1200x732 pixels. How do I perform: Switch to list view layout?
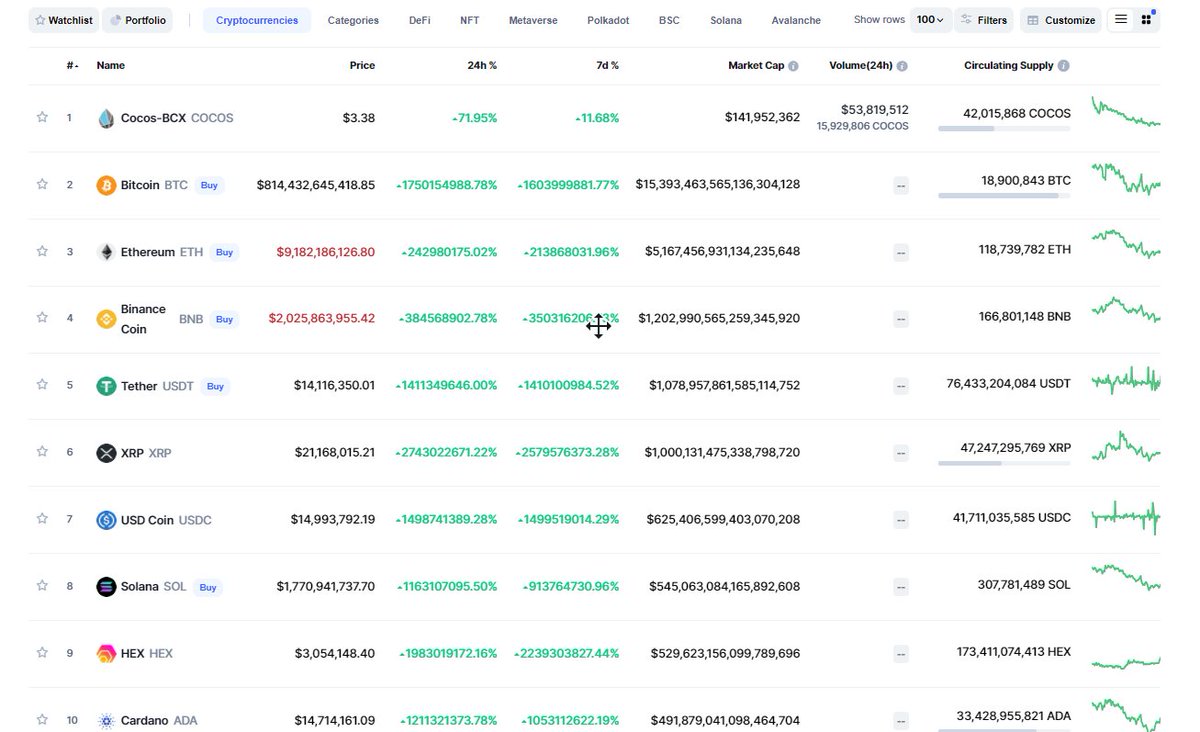pyautogui.click(x=1121, y=19)
